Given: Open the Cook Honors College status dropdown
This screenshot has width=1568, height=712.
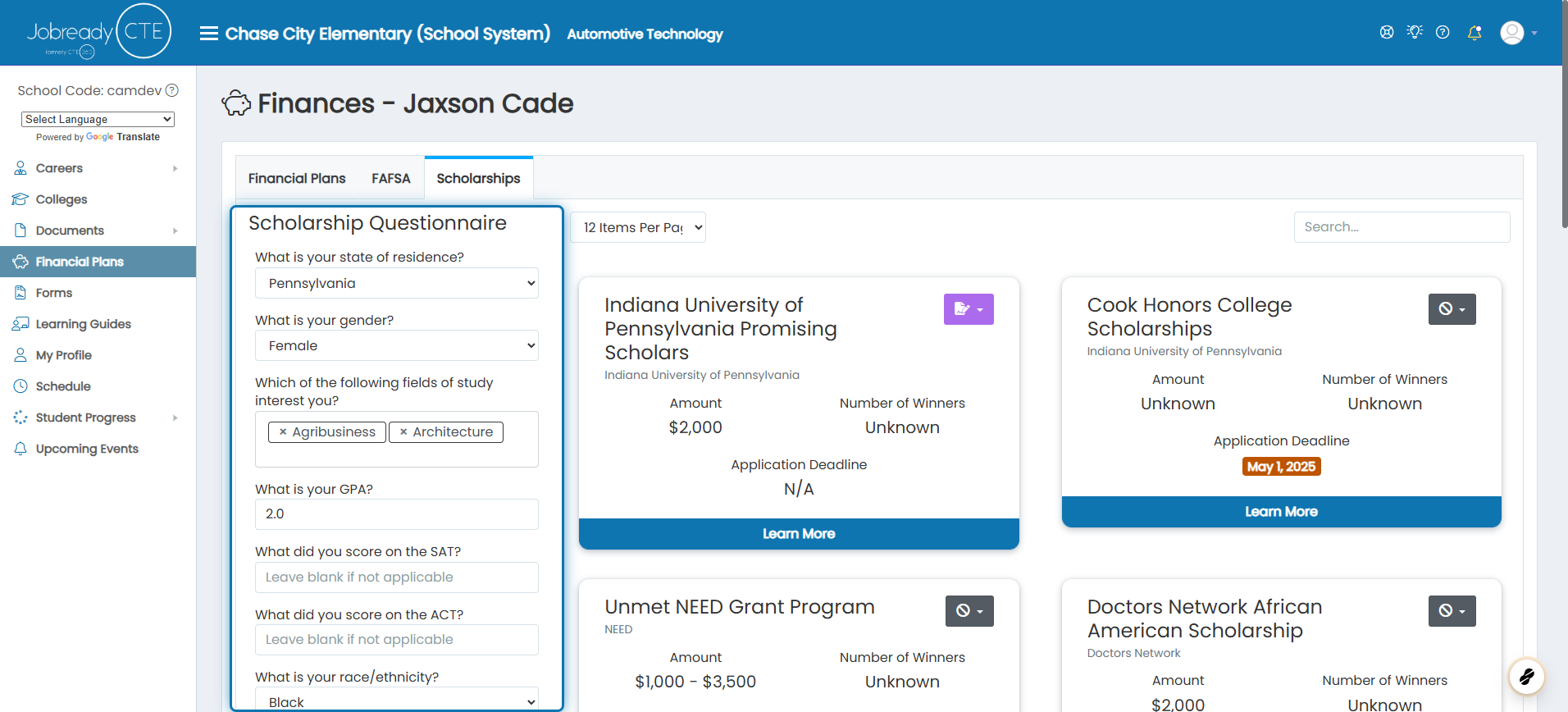Looking at the screenshot, I should click(x=1452, y=309).
